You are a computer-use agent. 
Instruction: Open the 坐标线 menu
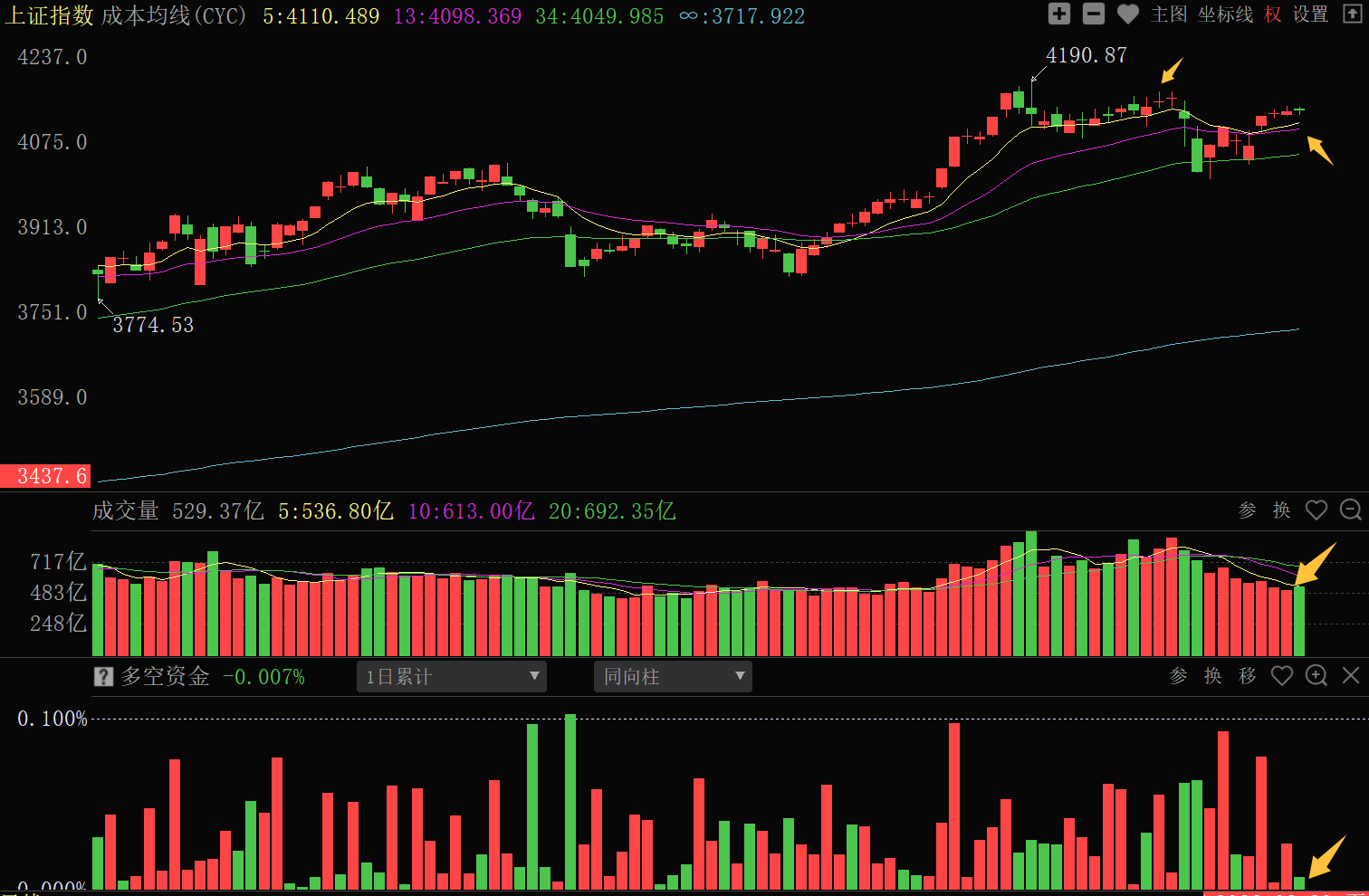point(1225,14)
